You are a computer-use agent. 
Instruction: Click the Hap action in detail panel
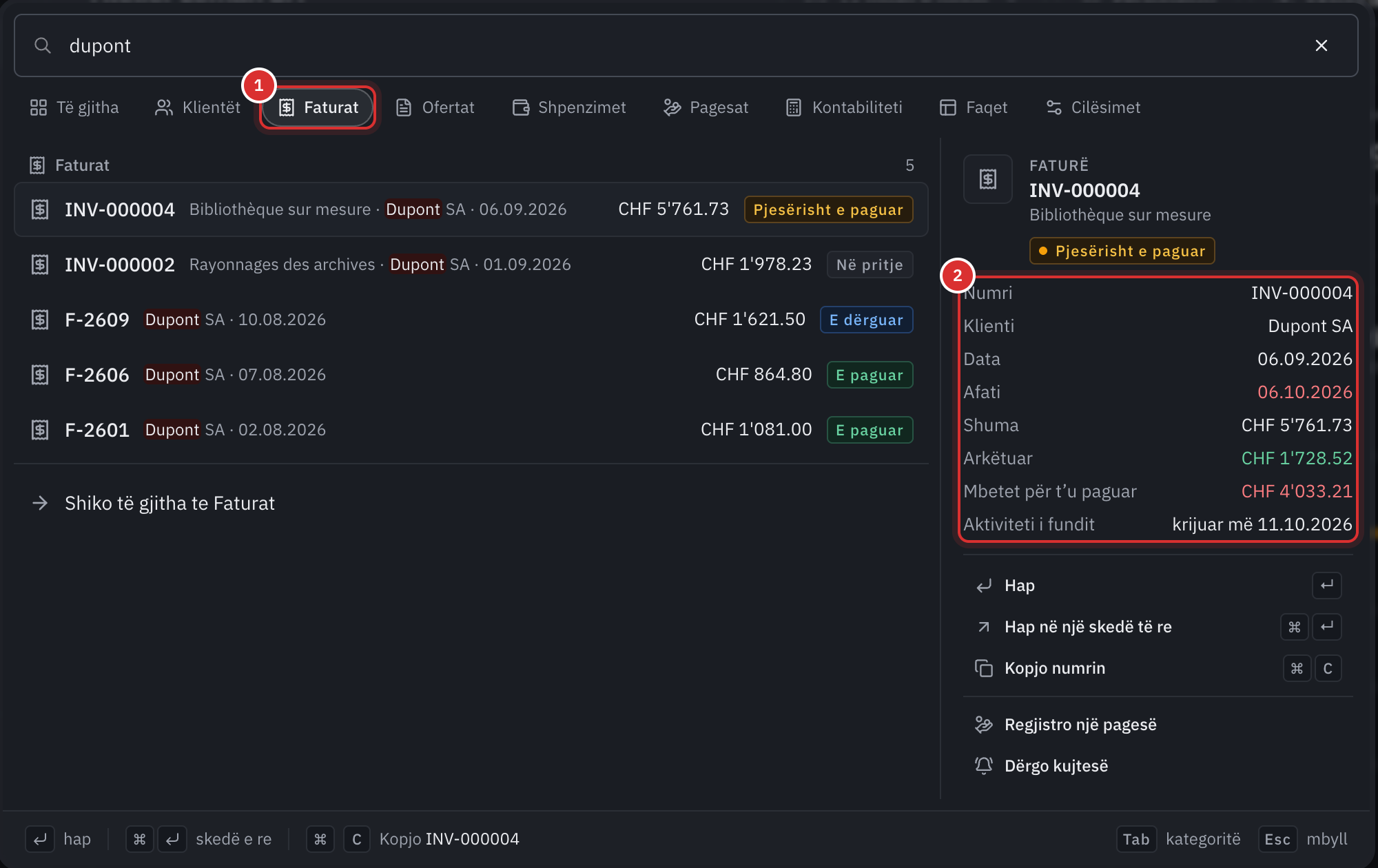point(1158,586)
